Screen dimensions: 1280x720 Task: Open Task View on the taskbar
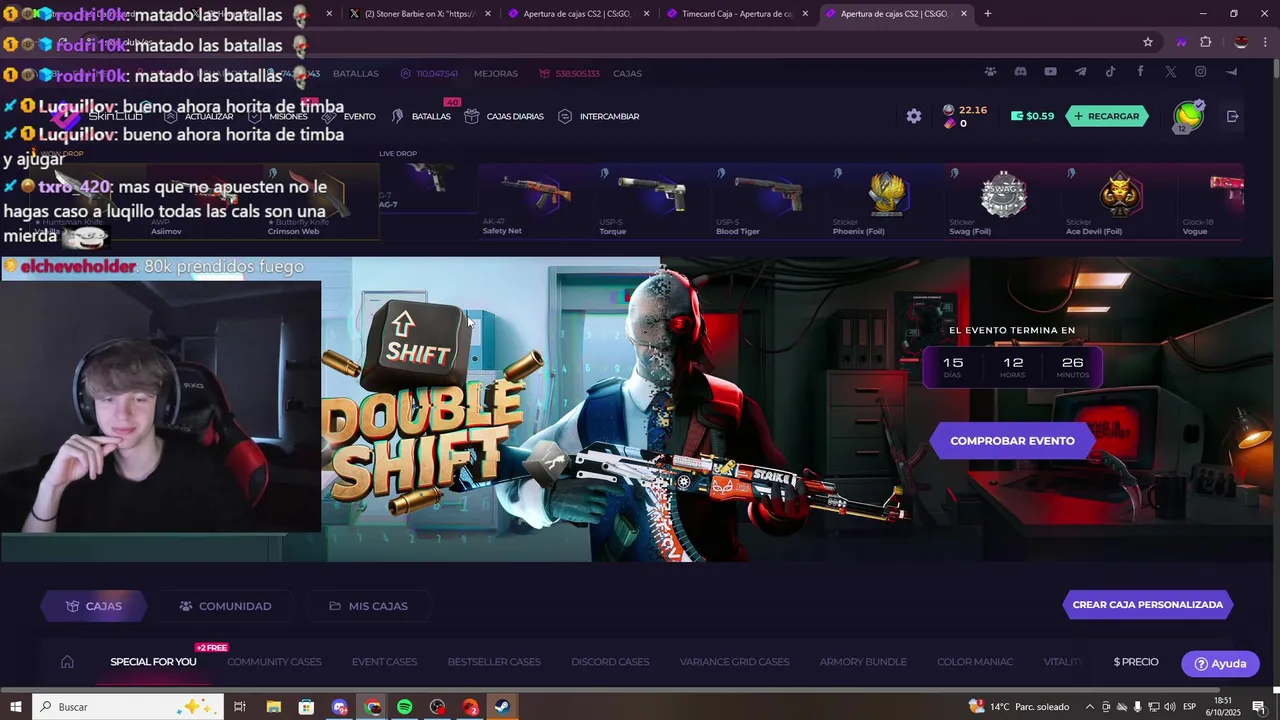click(240, 707)
